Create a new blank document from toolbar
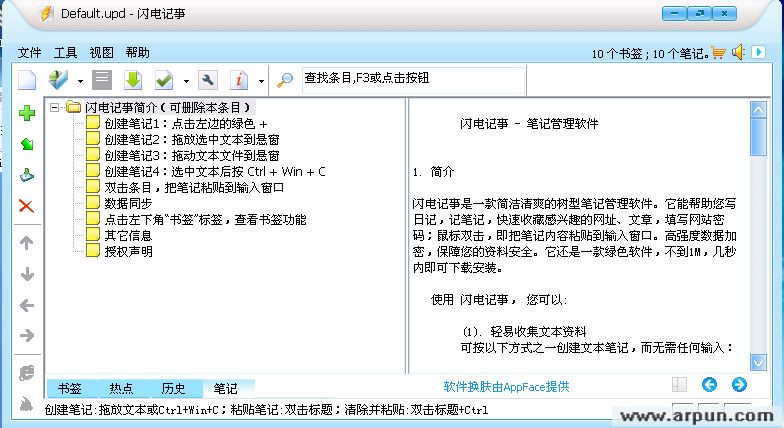Image resolution: width=784 pixels, height=428 pixels. pos(27,80)
